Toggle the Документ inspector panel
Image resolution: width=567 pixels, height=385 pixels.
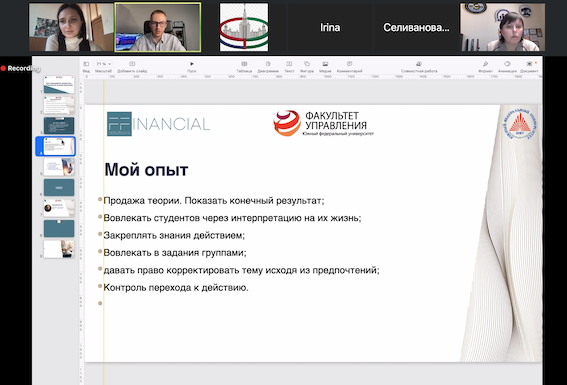[529, 64]
